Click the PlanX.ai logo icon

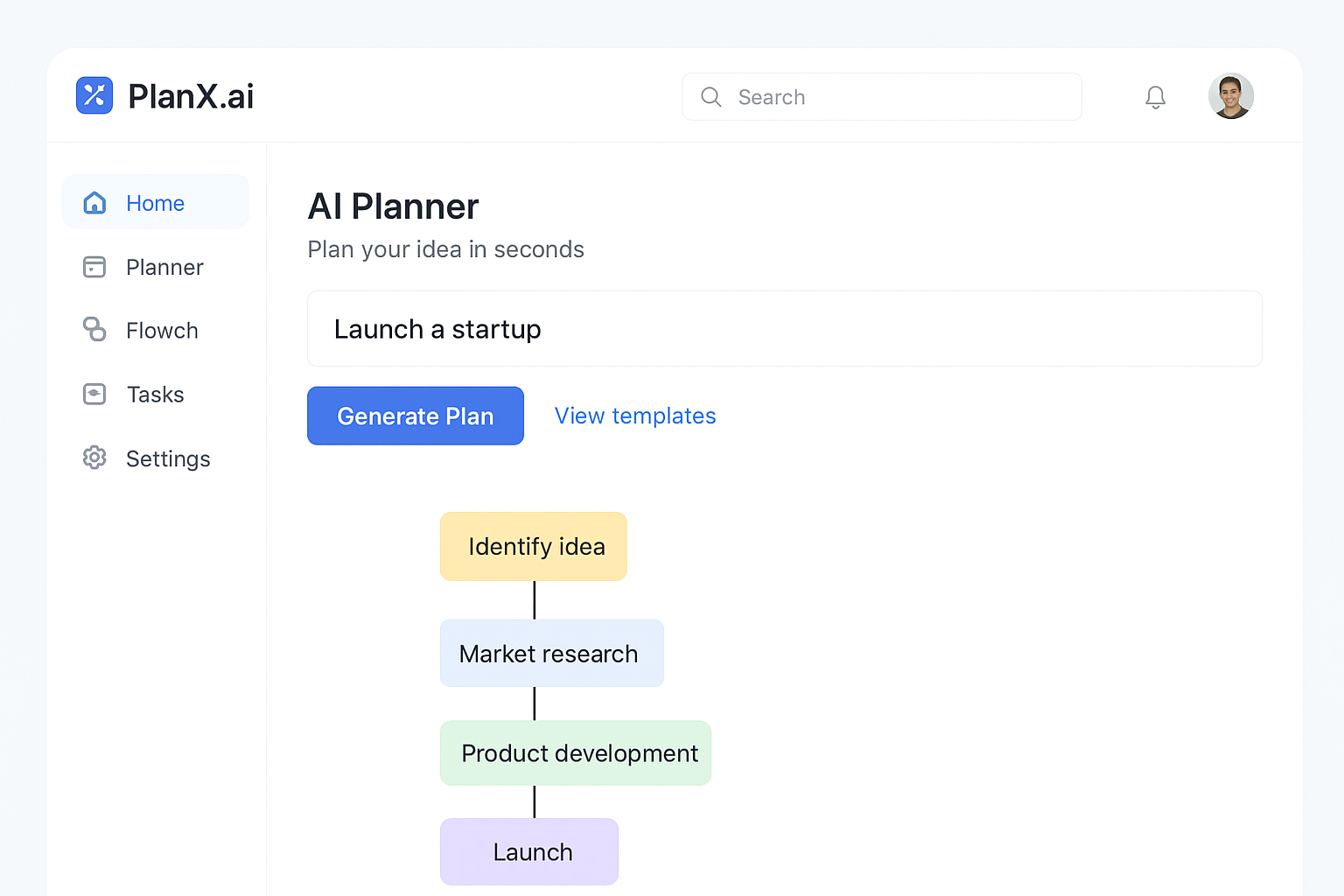94,95
